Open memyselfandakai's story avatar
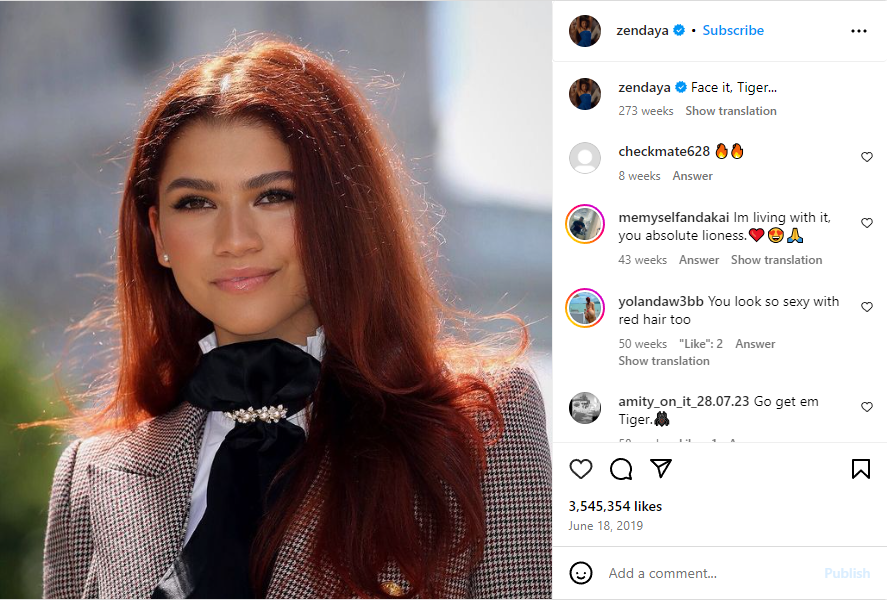The height and width of the screenshot is (600, 887). [x=584, y=224]
